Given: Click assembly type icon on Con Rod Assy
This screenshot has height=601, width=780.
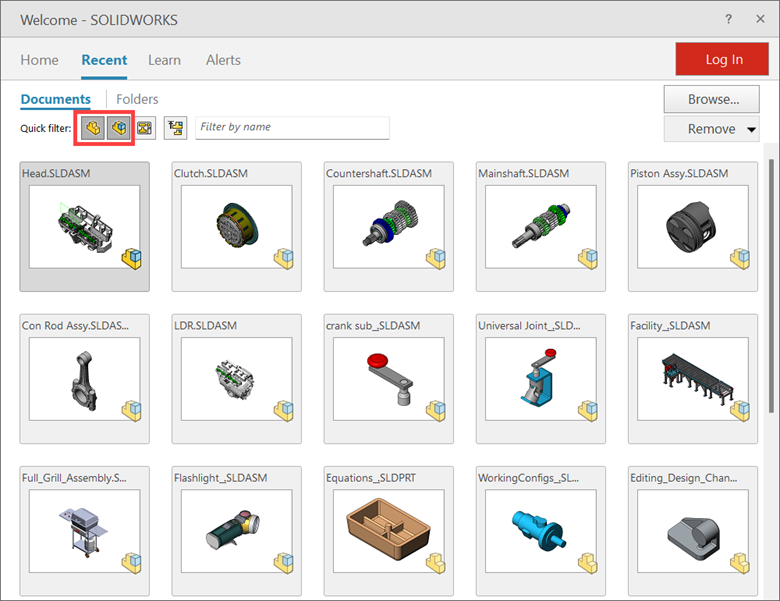Looking at the screenshot, I should [x=132, y=411].
